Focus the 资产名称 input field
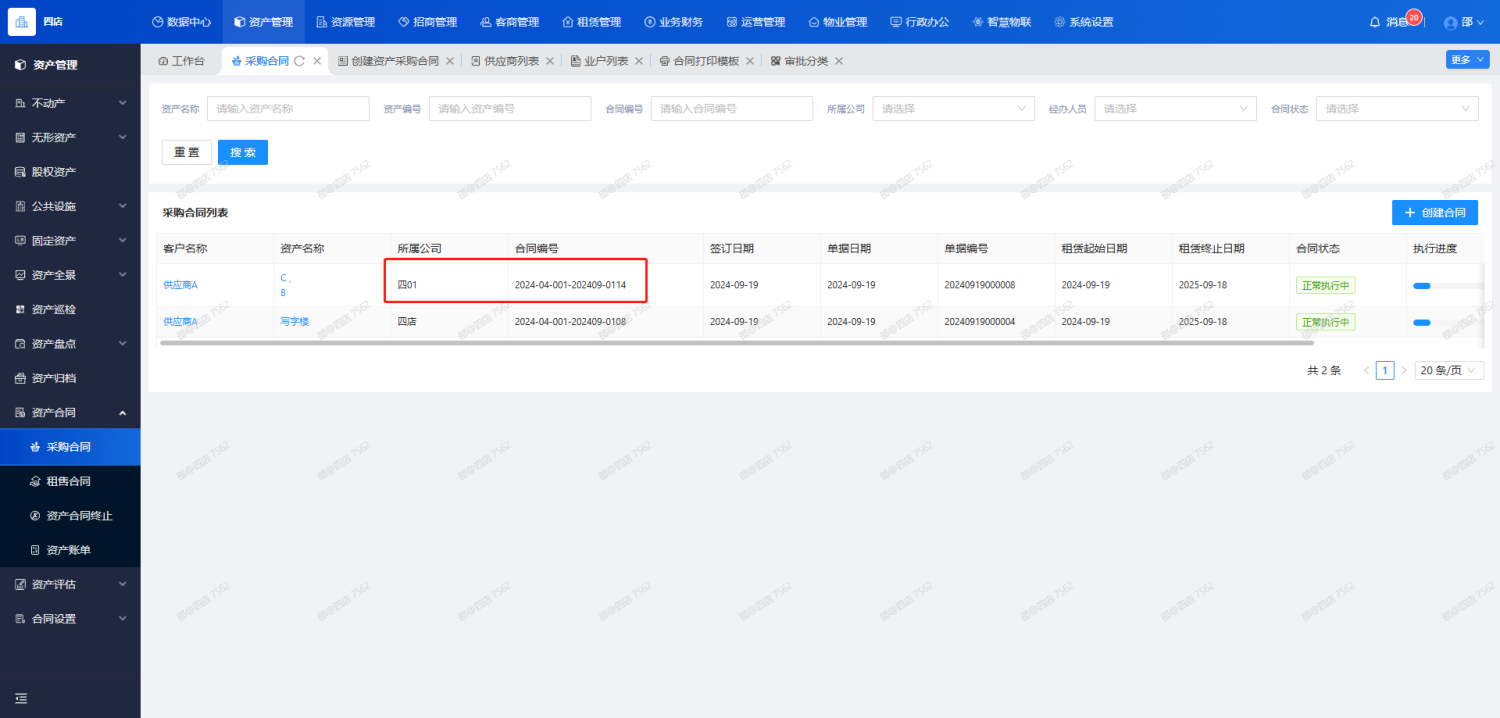Image resolution: width=1500 pixels, height=718 pixels. pos(288,109)
